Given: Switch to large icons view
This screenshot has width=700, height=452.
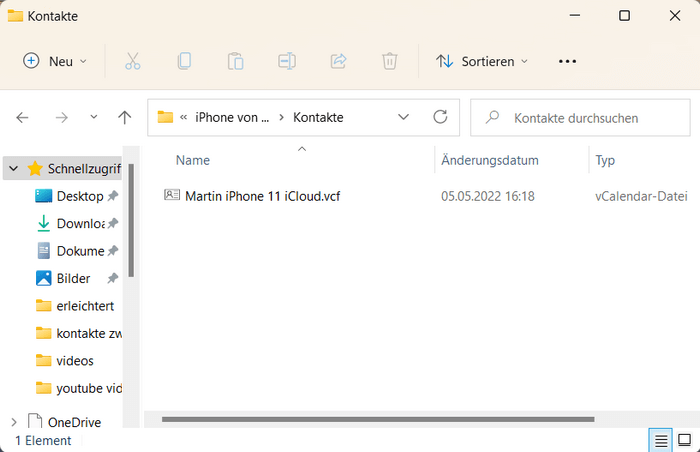Looking at the screenshot, I should click(684, 440).
